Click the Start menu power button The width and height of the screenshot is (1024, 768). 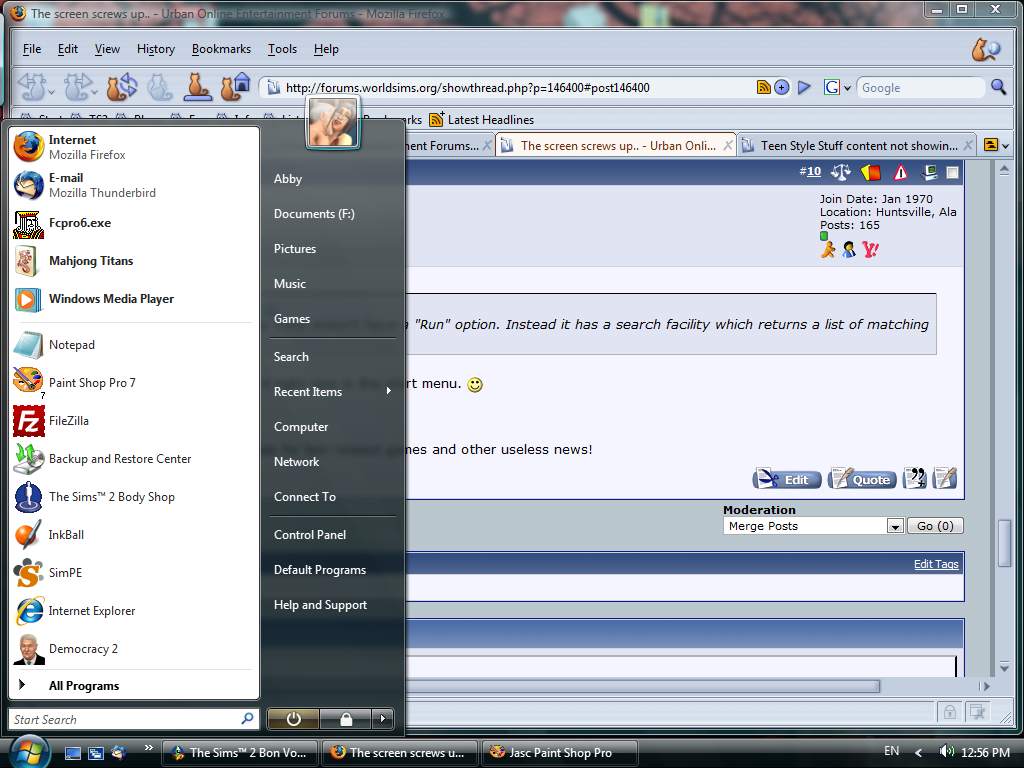[293, 719]
